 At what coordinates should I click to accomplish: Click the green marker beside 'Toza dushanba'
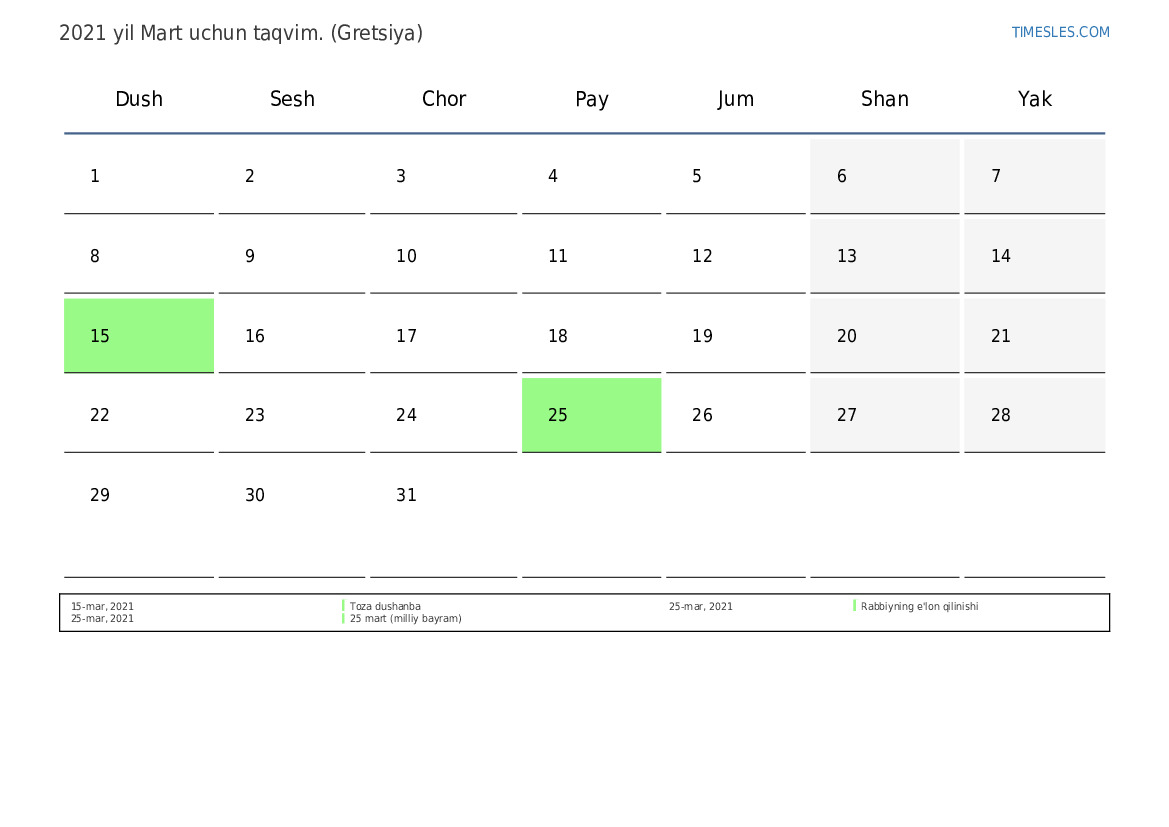pos(343,606)
